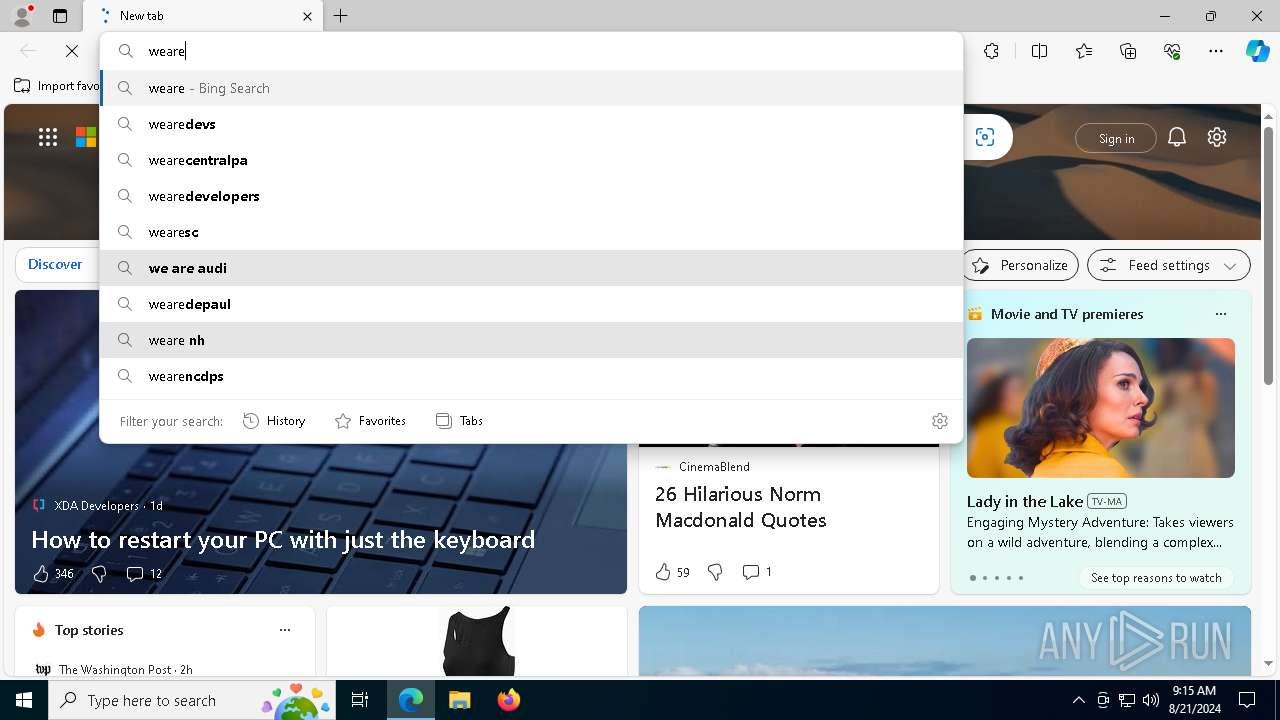Open search suggestion settings gear
The image size is (1280, 720).
[x=939, y=421]
